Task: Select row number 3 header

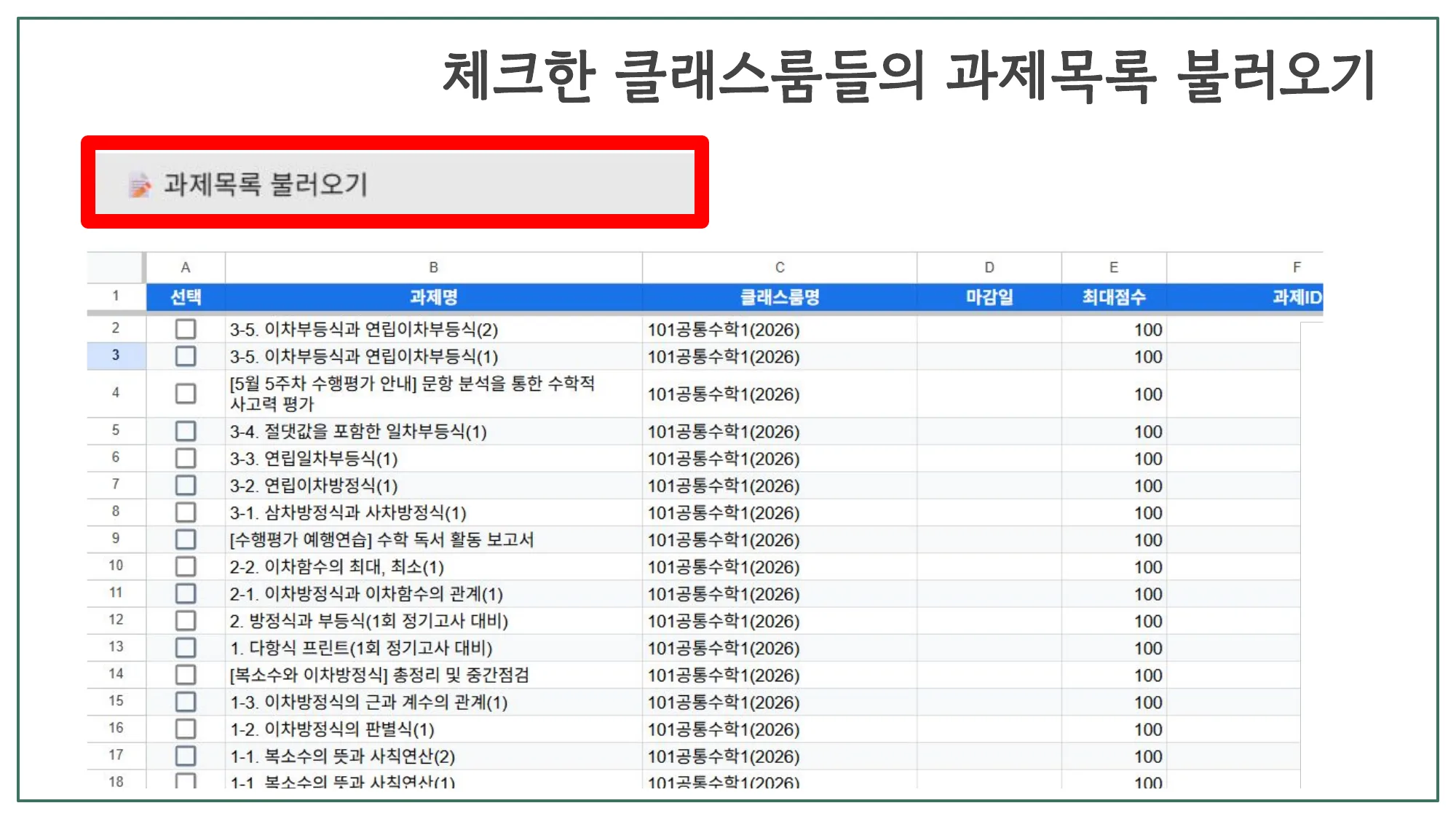Action: pyautogui.click(x=116, y=355)
